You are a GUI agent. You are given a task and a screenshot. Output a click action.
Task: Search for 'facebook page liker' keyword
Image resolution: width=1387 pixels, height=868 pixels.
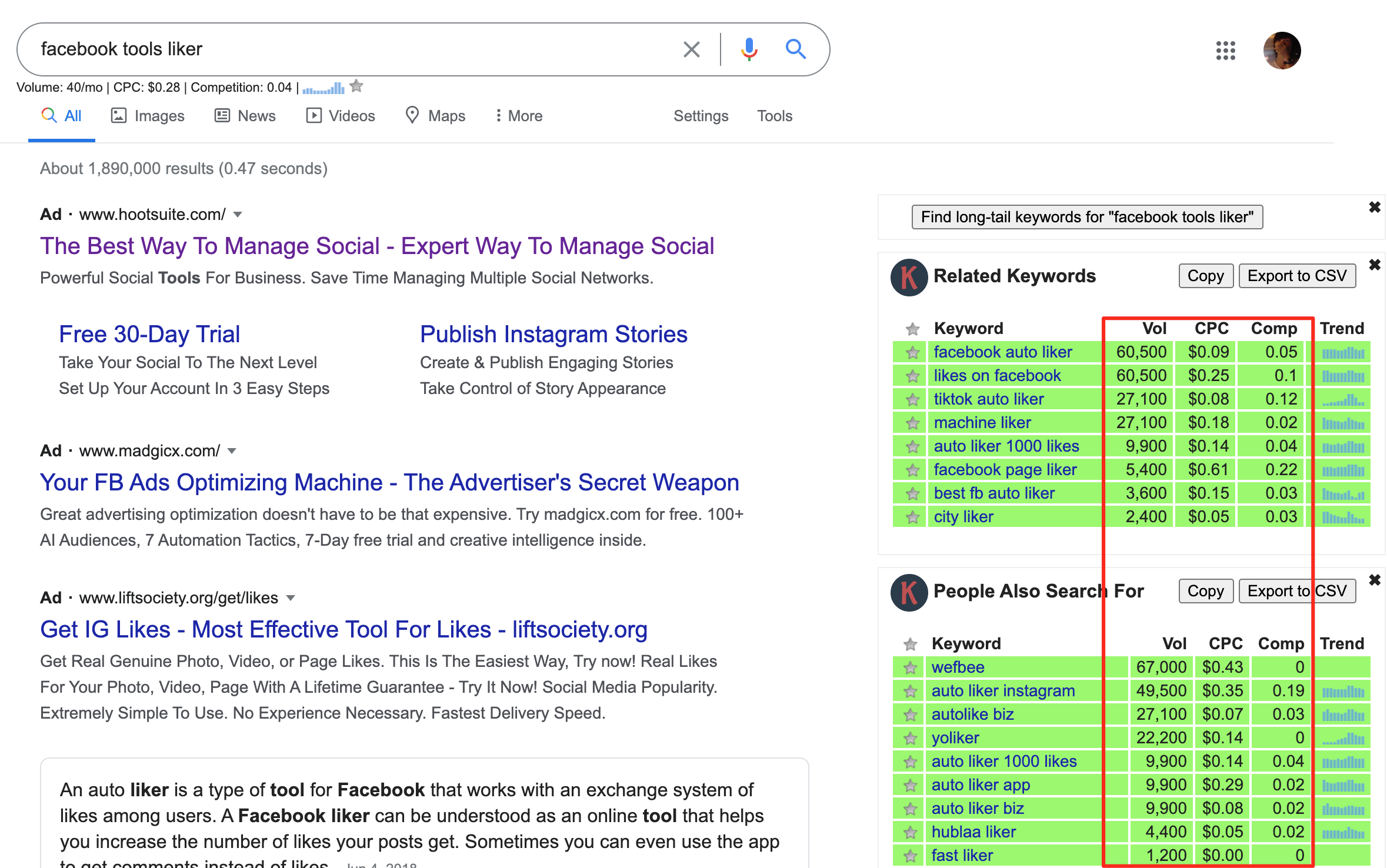click(1005, 470)
